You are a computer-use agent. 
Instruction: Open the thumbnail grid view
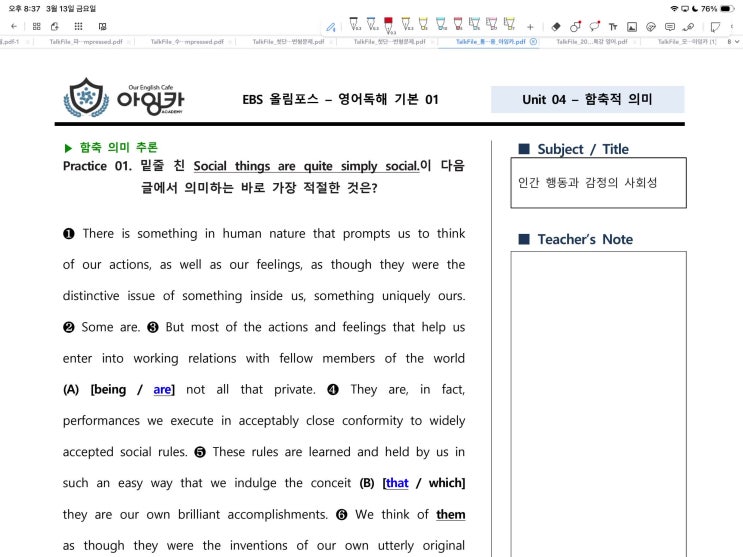click(37, 26)
